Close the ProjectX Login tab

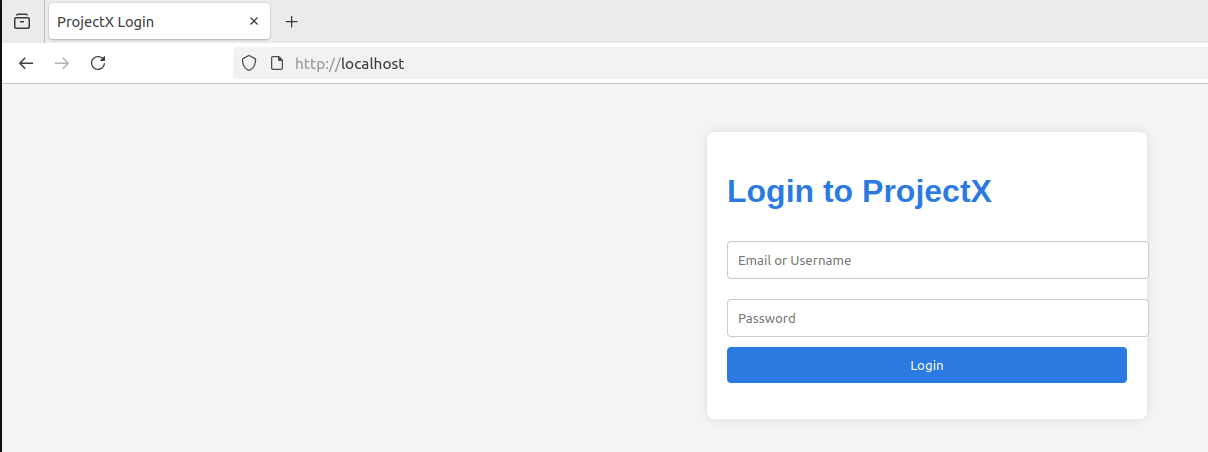[254, 21]
